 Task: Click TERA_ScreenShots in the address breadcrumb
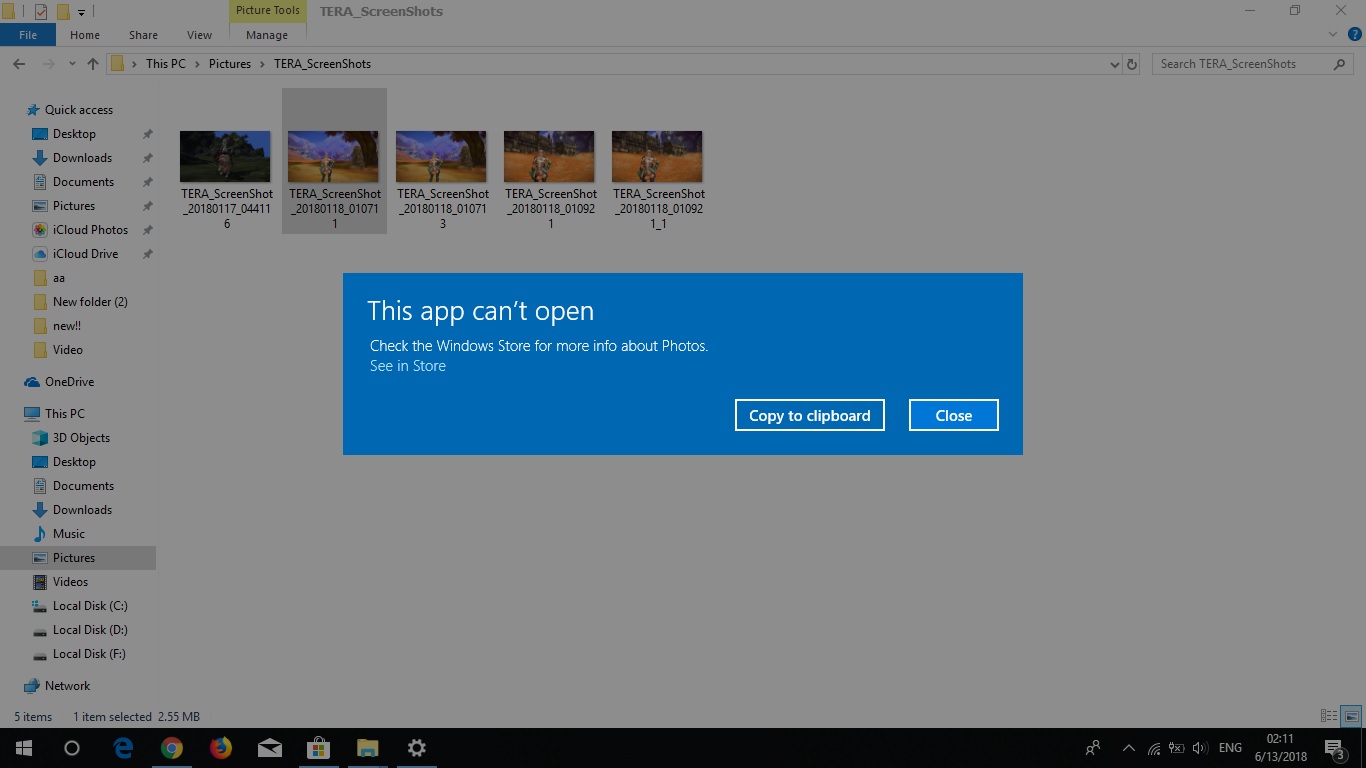coord(322,64)
